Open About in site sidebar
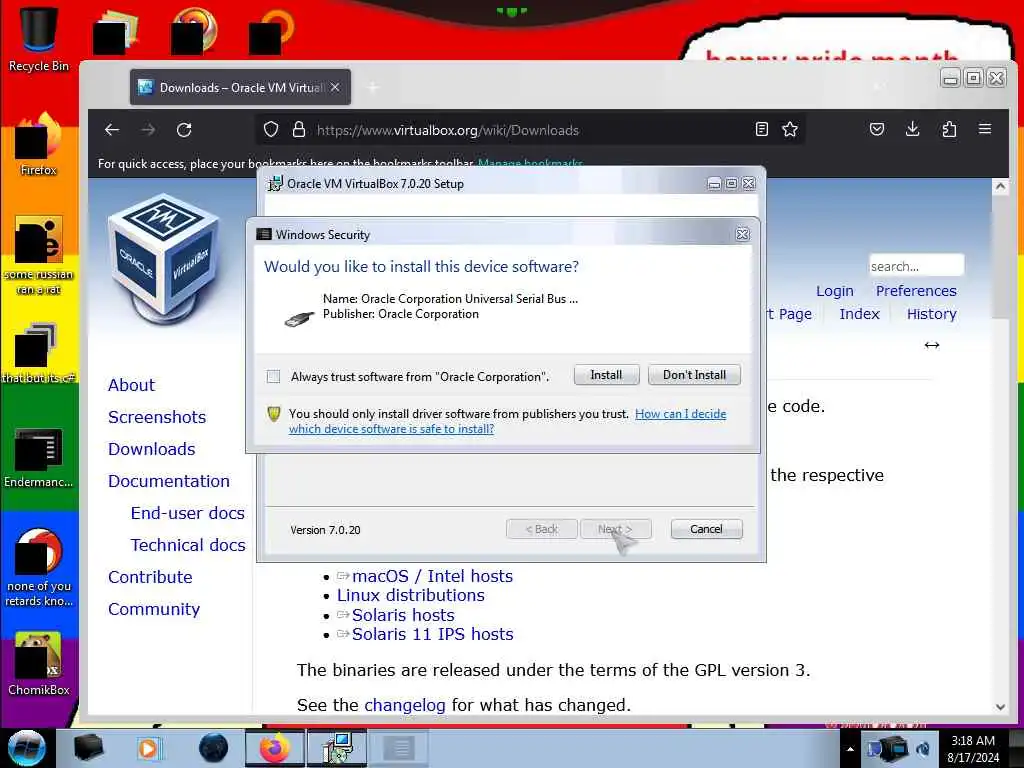The width and height of the screenshot is (1024, 768). click(x=131, y=385)
